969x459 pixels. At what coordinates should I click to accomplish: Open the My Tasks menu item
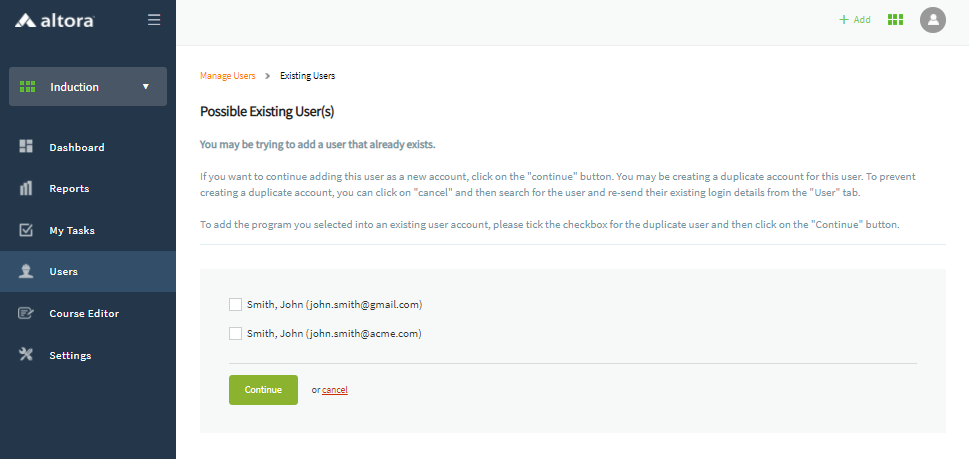[x=72, y=230]
